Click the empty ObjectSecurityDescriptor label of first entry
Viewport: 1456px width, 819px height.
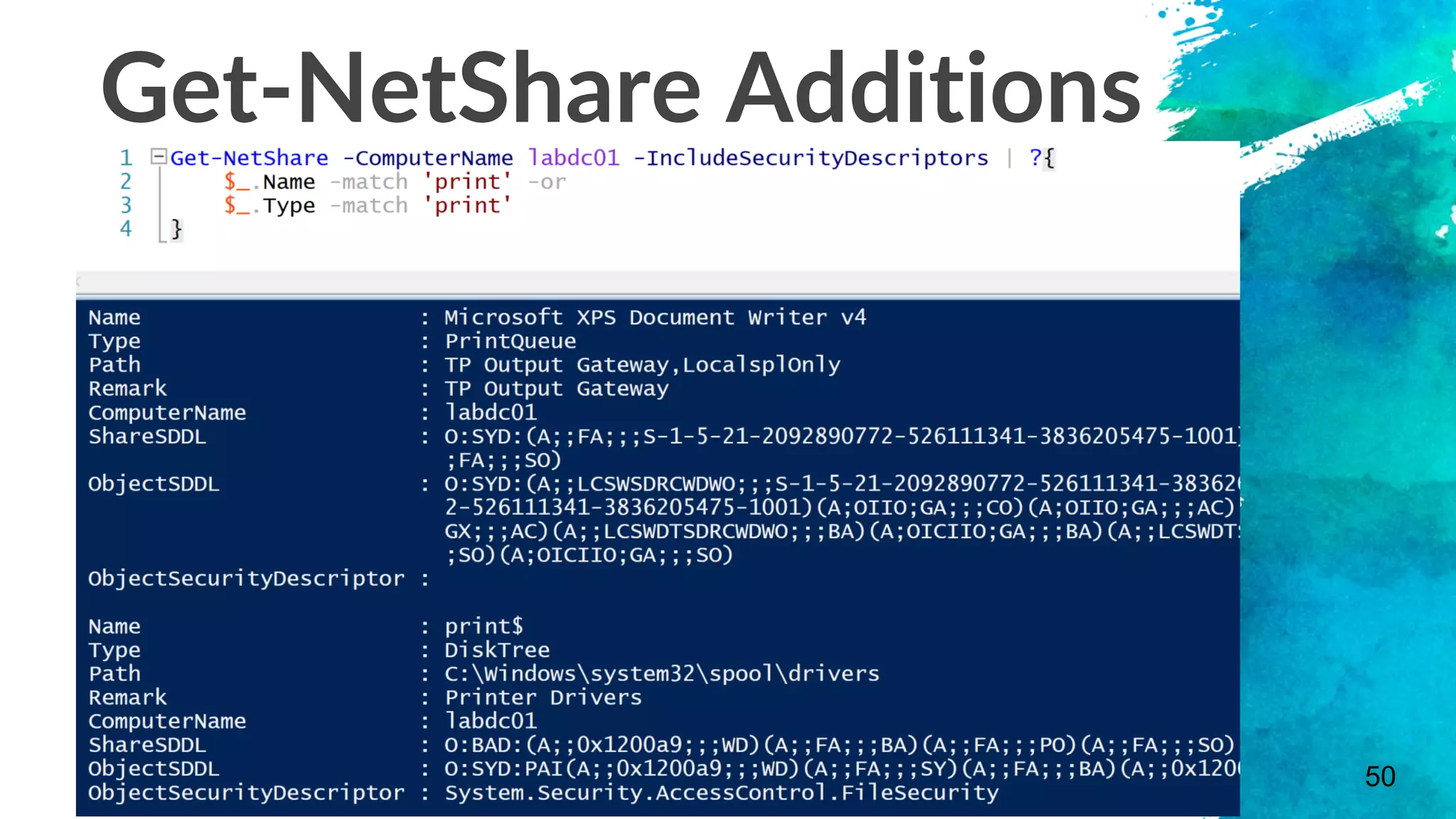tap(246, 579)
